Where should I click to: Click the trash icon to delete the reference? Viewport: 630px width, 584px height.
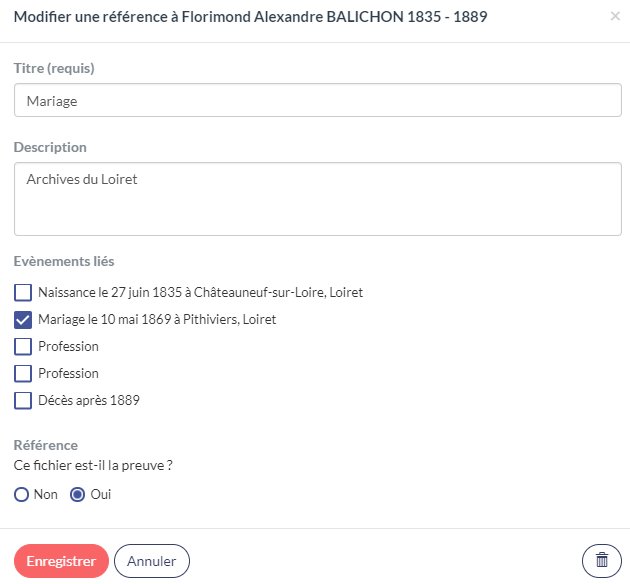click(601, 561)
